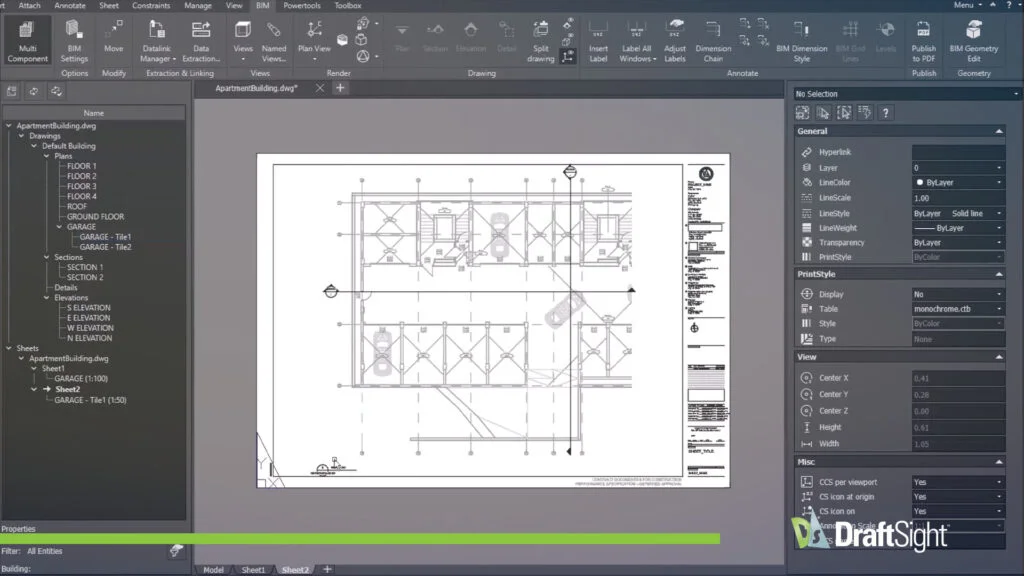Open BIM Settings in the ribbon
This screenshot has height=576, width=1024.
pyautogui.click(x=74, y=32)
